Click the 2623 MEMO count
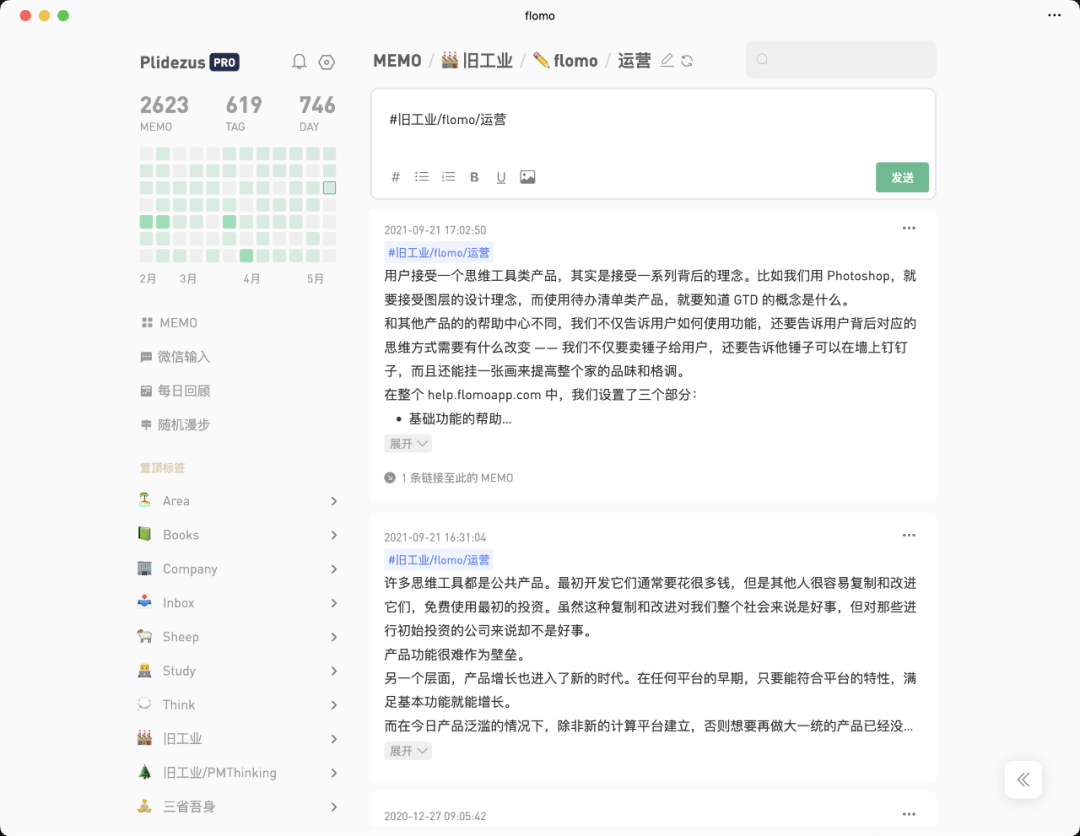The height and width of the screenshot is (836, 1080). point(164,113)
